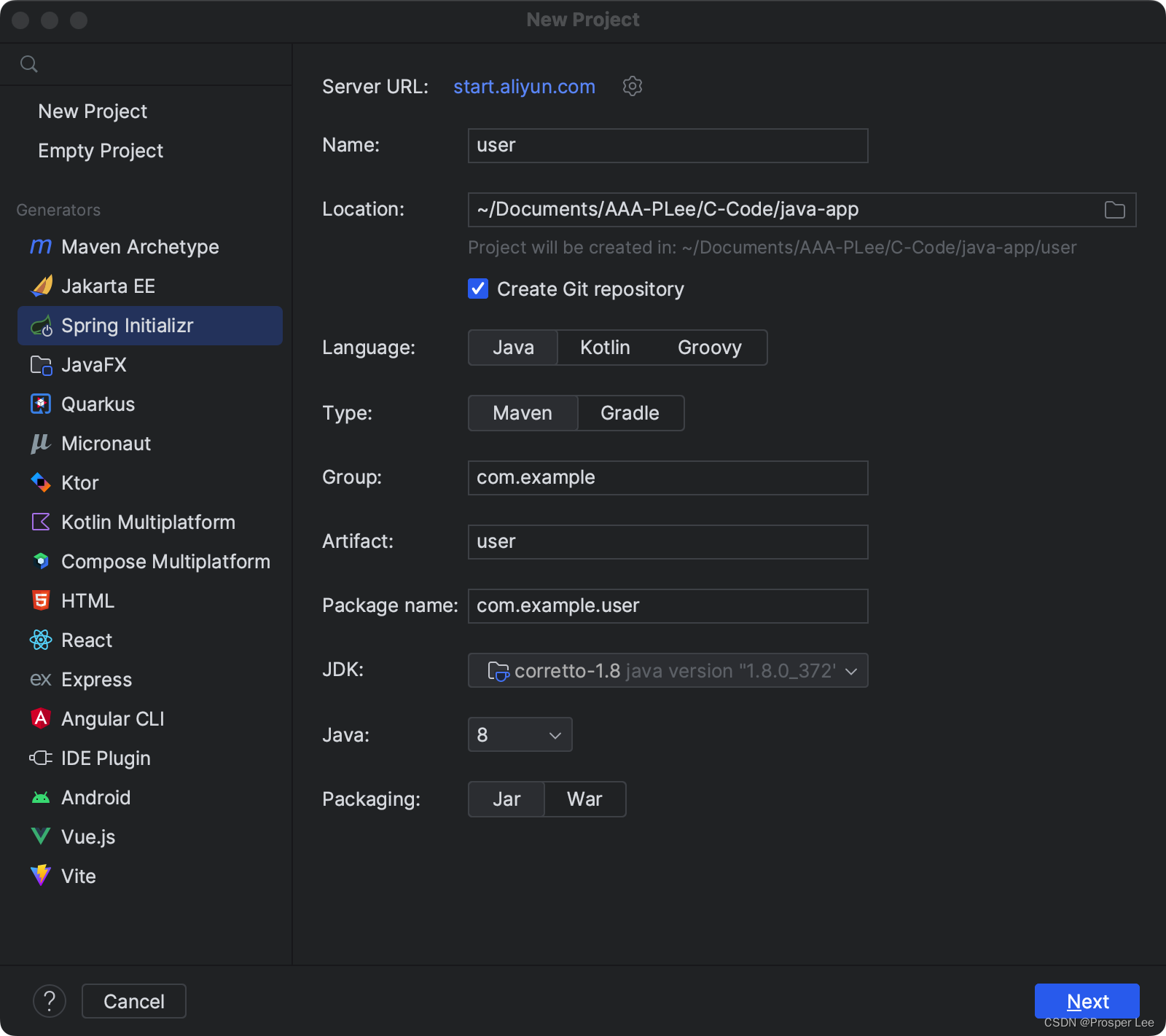
Task: Select the Android generator label
Action: coord(95,798)
